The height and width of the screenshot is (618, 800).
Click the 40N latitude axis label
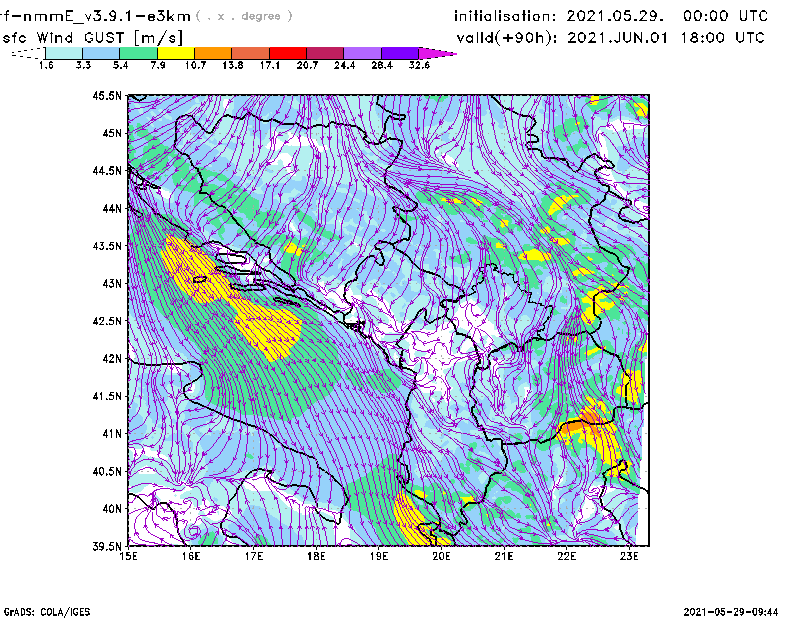tap(112, 509)
